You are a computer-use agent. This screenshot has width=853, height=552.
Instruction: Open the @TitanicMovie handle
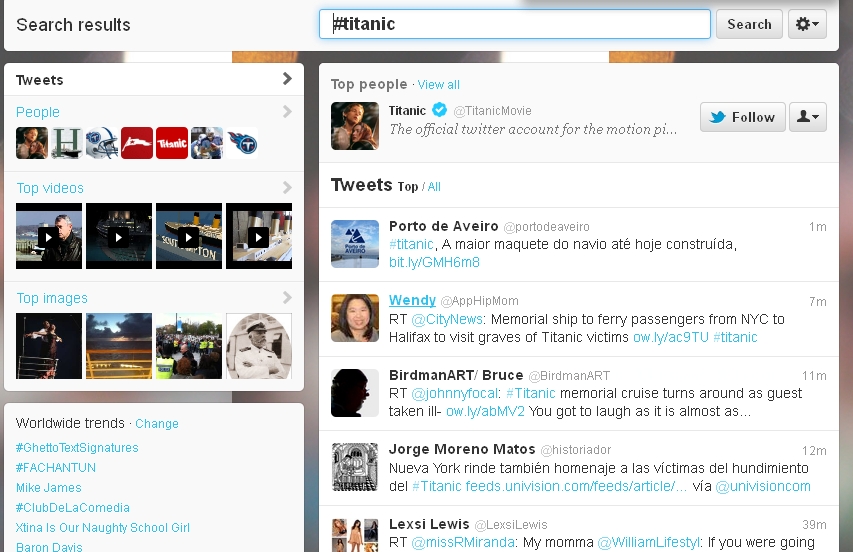[x=492, y=111]
